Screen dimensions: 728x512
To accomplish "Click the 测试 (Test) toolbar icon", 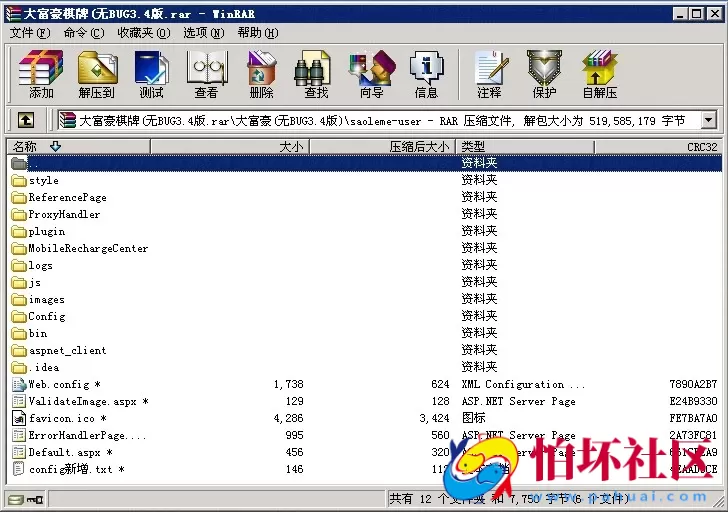I will [x=151, y=74].
